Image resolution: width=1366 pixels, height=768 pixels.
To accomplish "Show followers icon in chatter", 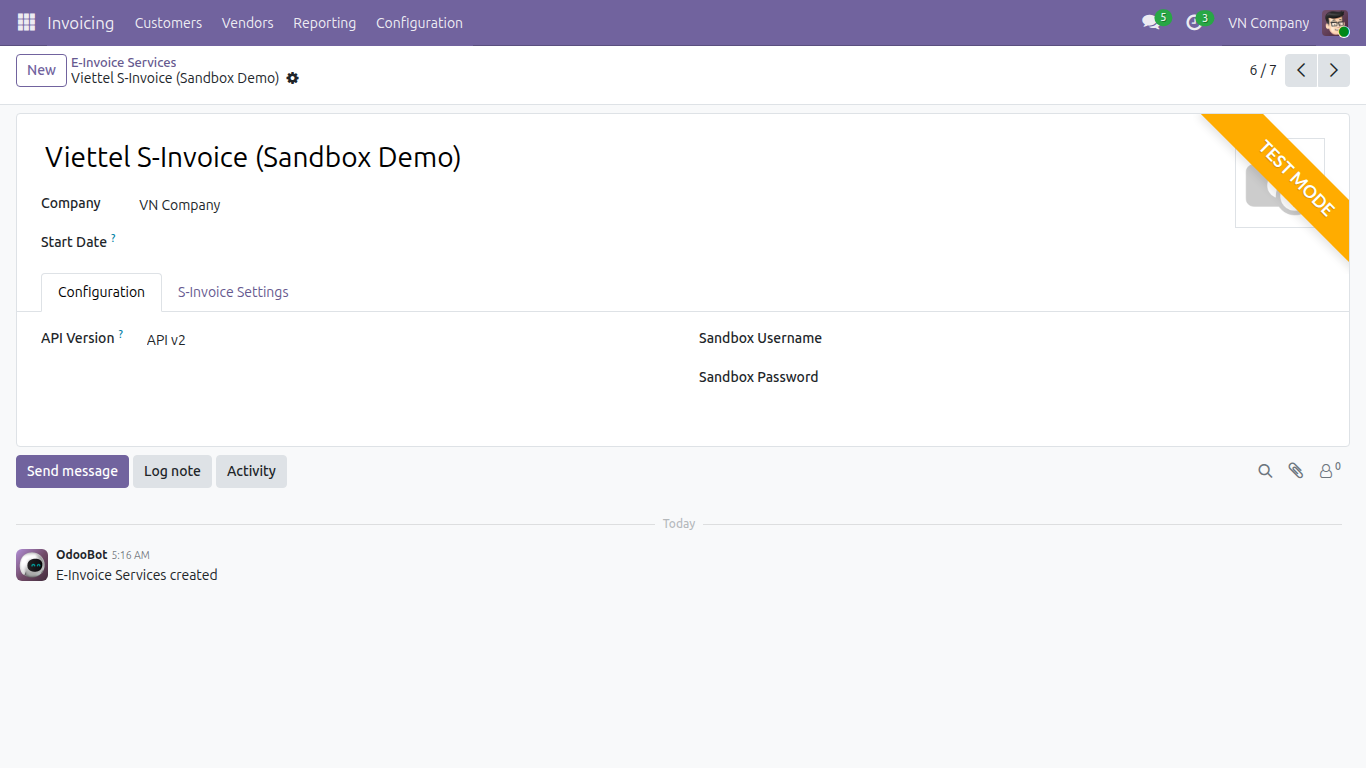I will [x=1329, y=470].
